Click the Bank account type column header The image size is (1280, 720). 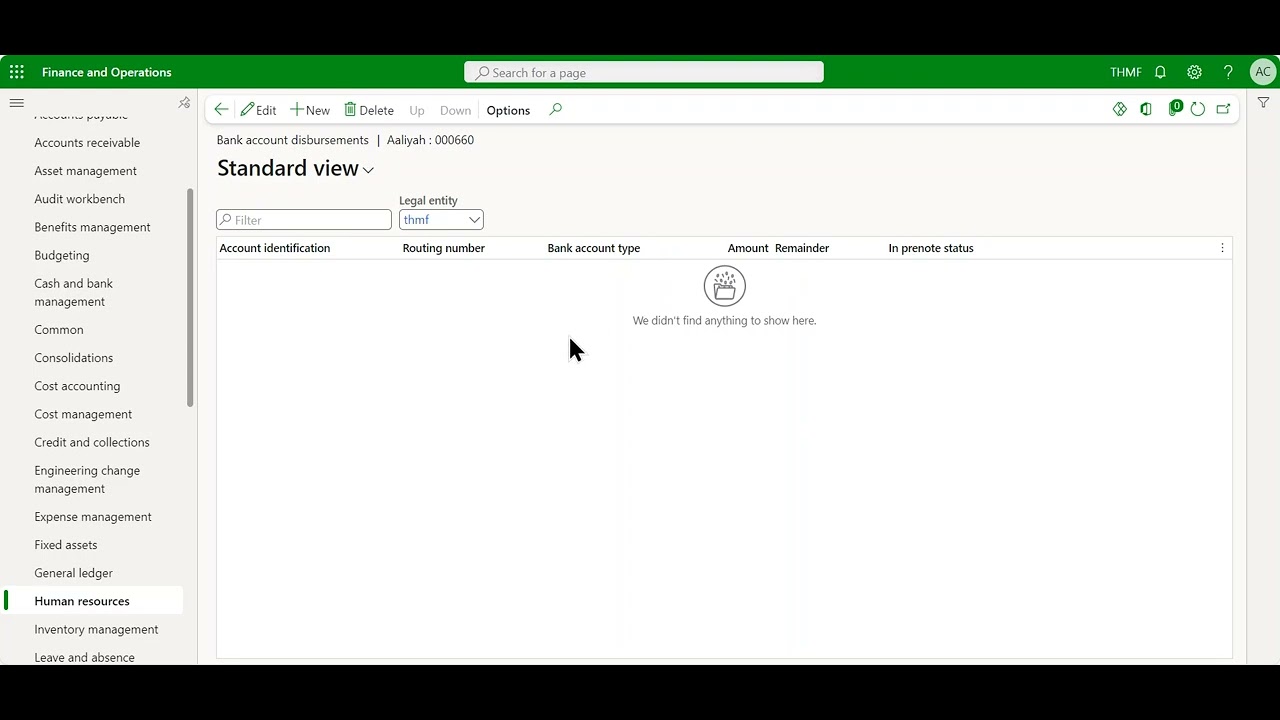coord(594,248)
